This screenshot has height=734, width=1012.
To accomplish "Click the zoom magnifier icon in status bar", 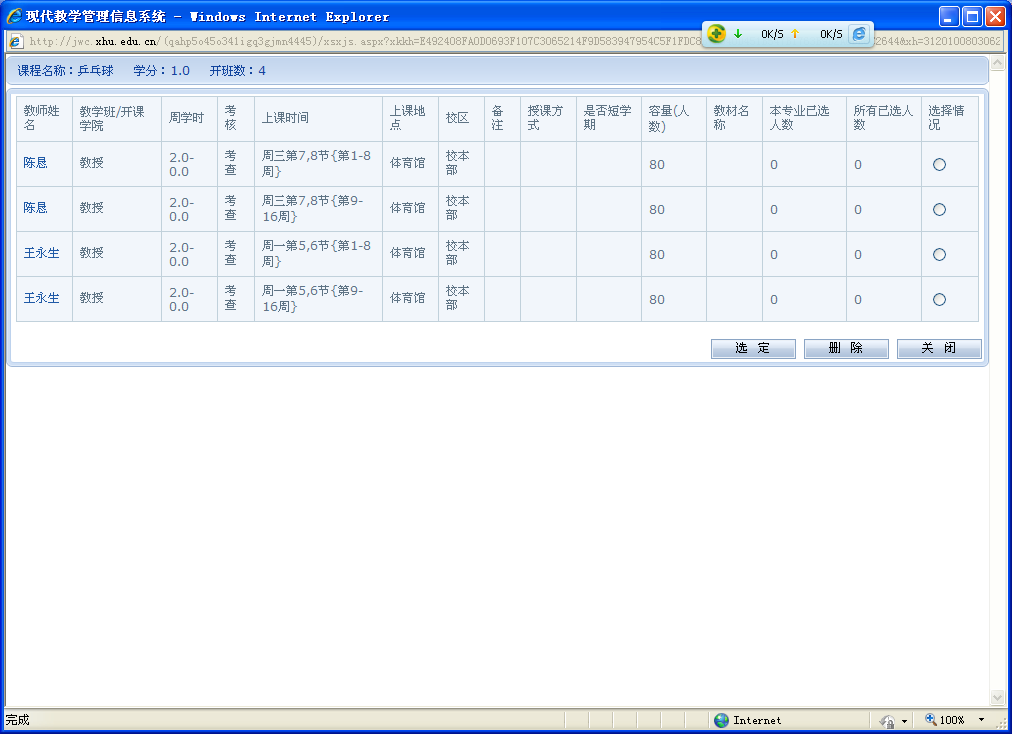I will [x=930, y=720].
